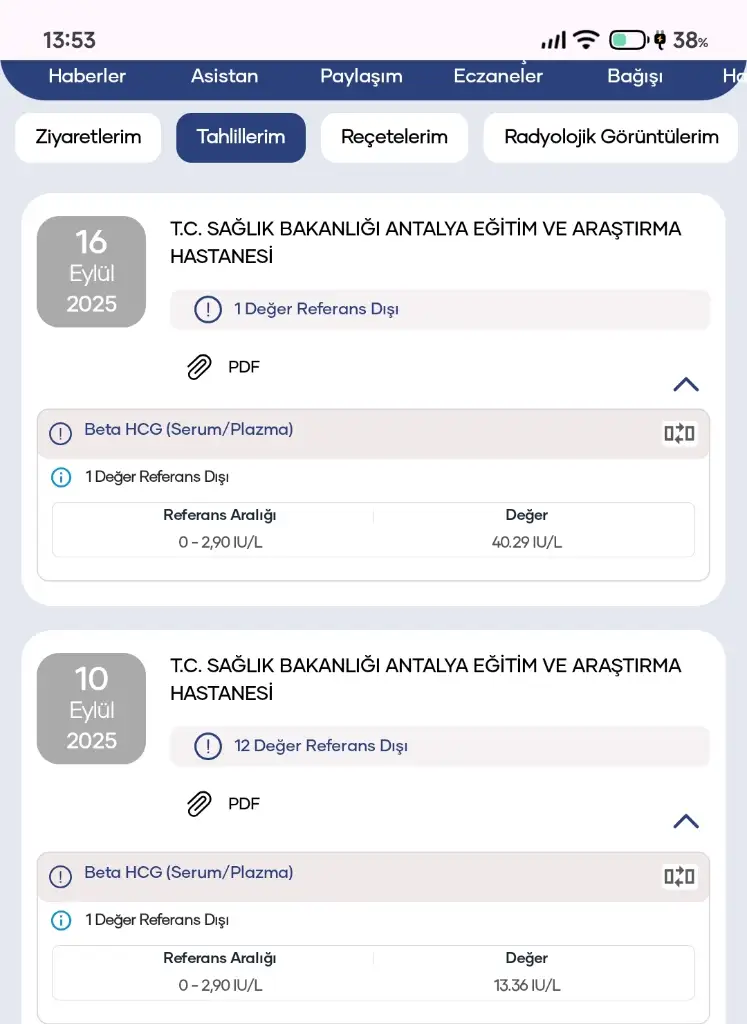747x1024 pixels.
Task: Show Radyolojik Görüntülerim tab
Action: [611, 137]
